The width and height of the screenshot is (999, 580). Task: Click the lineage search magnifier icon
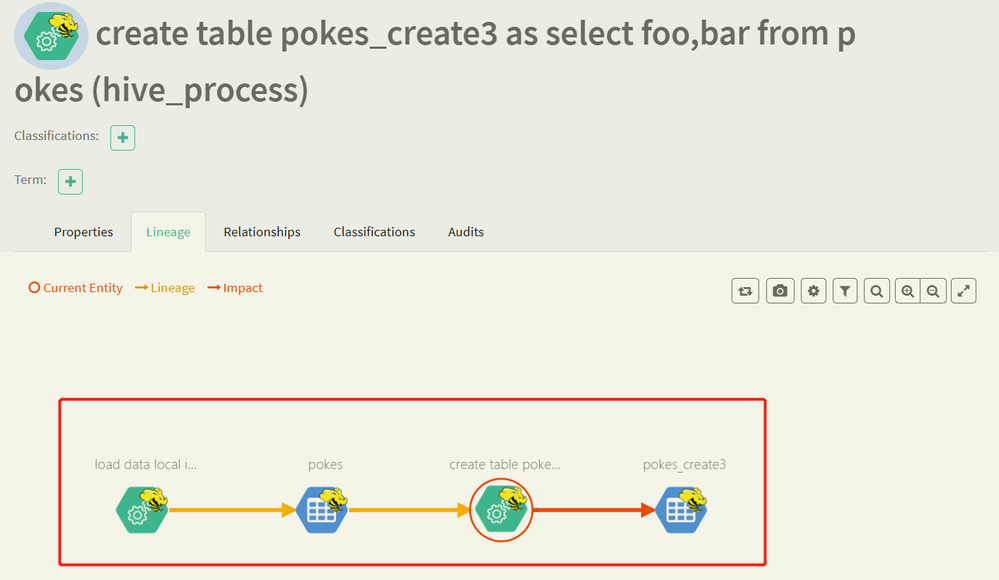click(877, 291)
